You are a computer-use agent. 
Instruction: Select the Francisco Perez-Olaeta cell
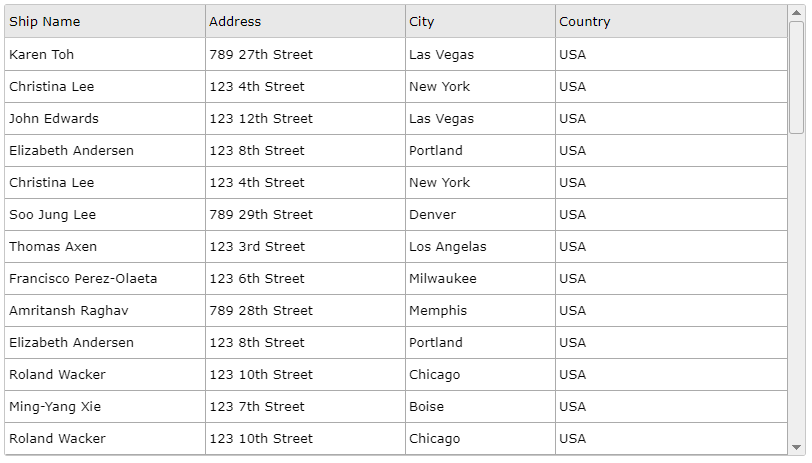pyautogui.click(x=105, y=279)
